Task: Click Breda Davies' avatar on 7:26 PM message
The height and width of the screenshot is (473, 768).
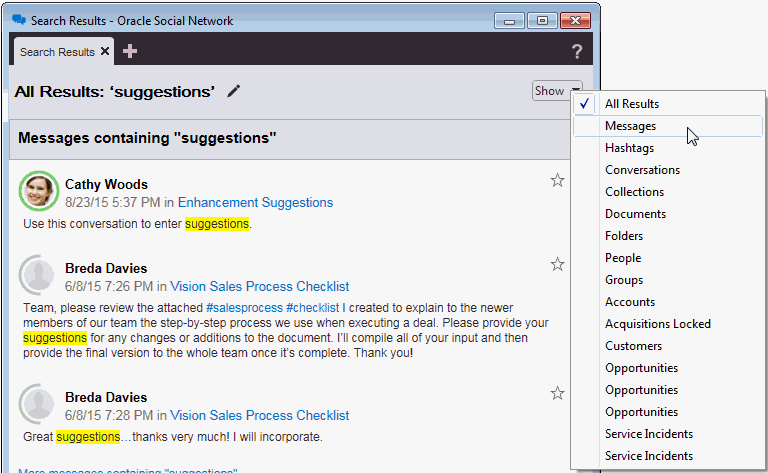Action: point(39,275)
